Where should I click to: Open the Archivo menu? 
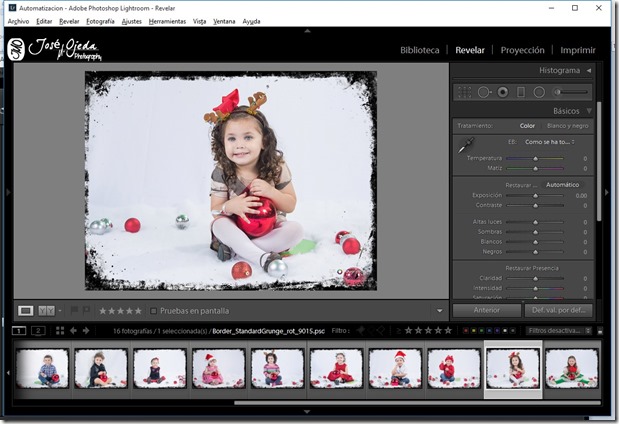tap(18, 21)
